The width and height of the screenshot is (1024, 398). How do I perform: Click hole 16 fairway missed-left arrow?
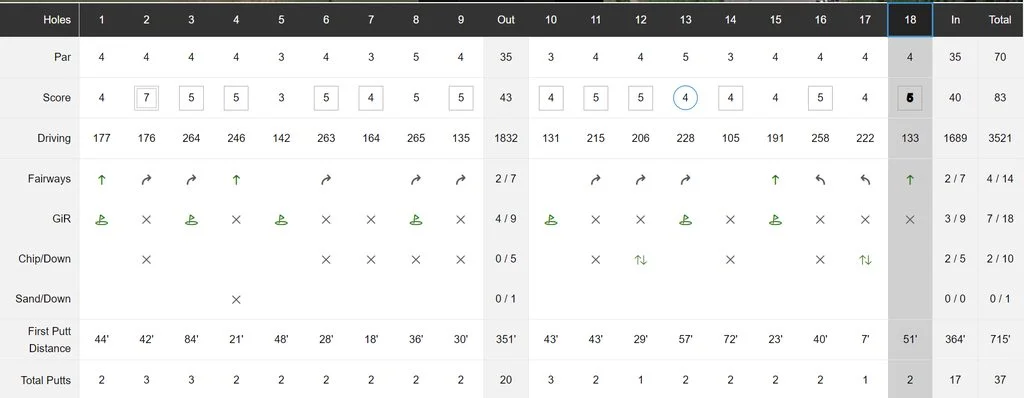pyautogui.click(x=820, y=179)
